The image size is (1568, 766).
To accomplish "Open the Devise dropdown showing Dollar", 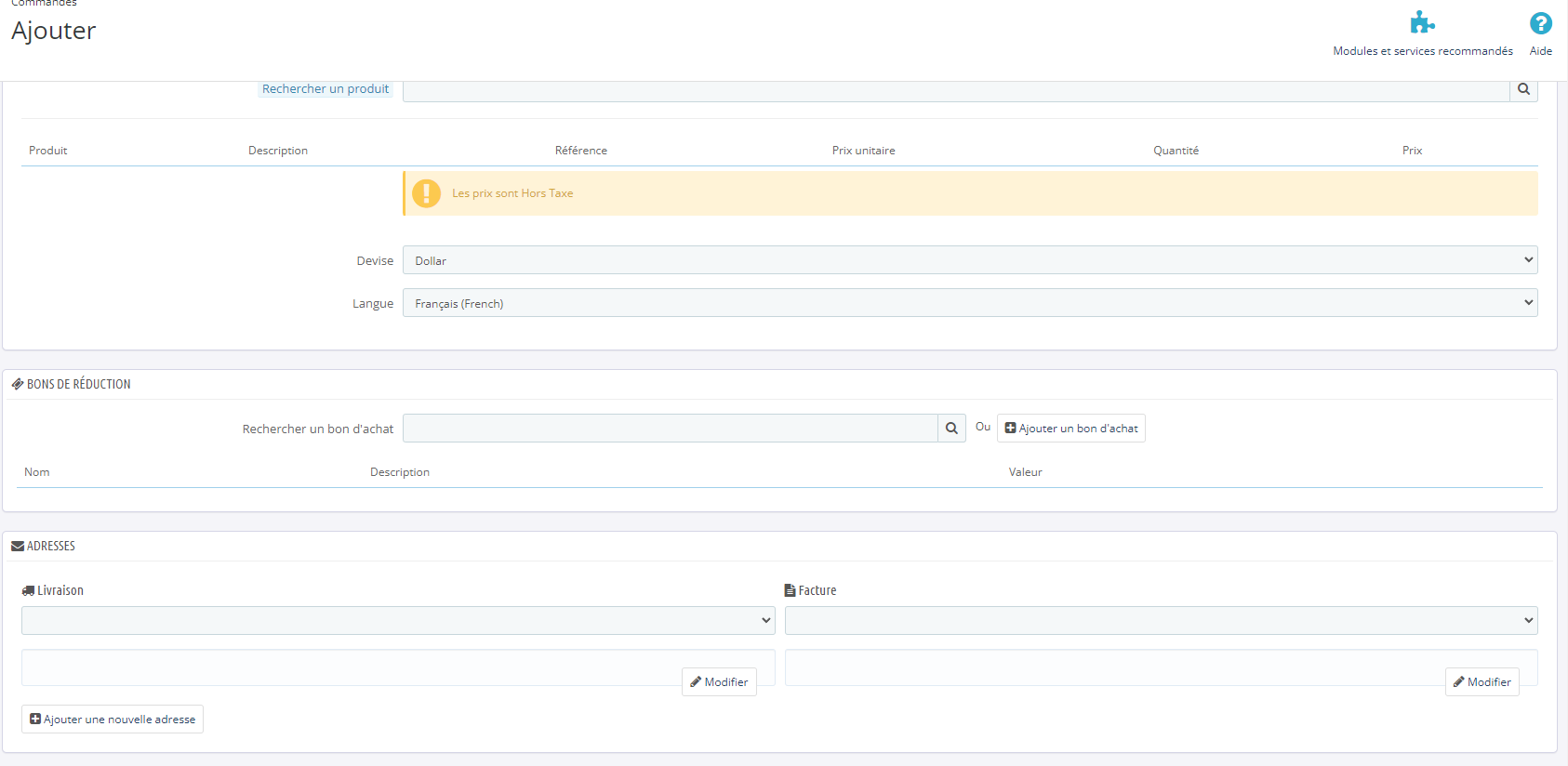I will [x=970, y=260].
